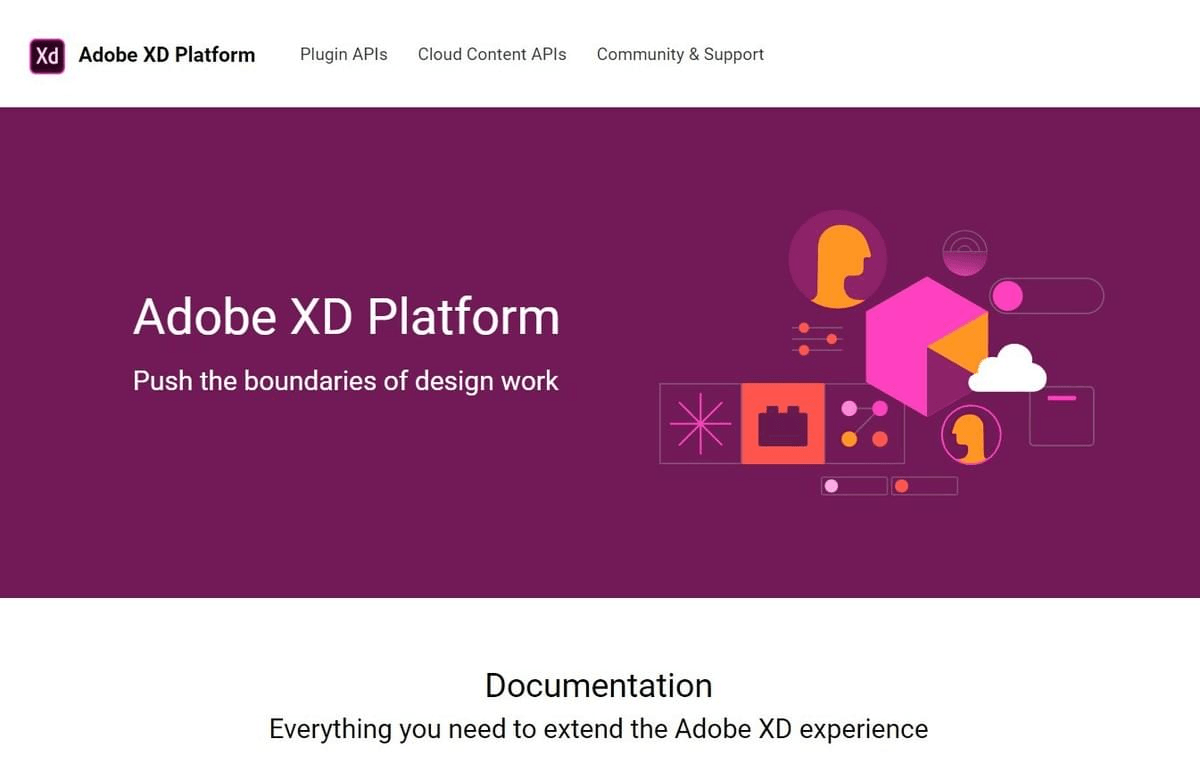Click "Everything you need to extend" subtitle
The height and width of the screenshot is (766, 1200).
click(x=599, y=729)
